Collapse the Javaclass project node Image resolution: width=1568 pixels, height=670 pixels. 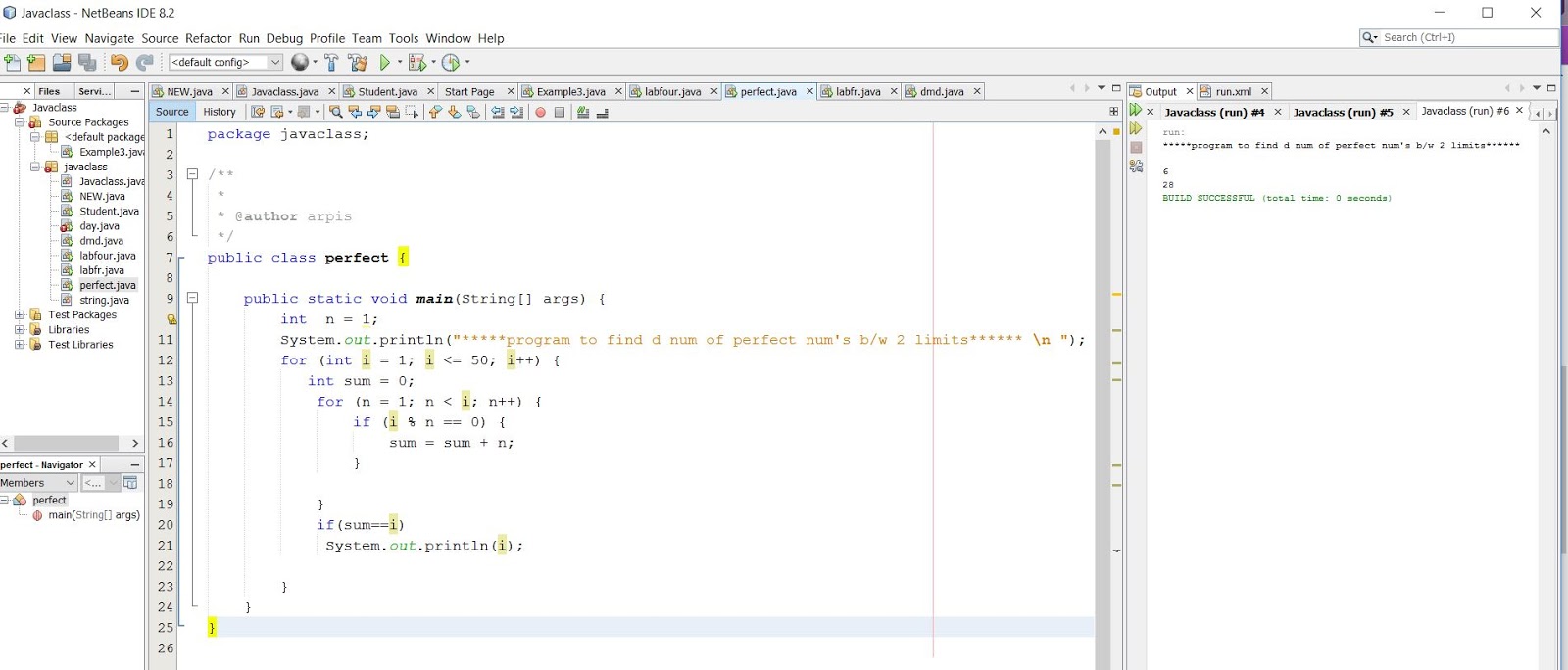click(x=5, y=108)
